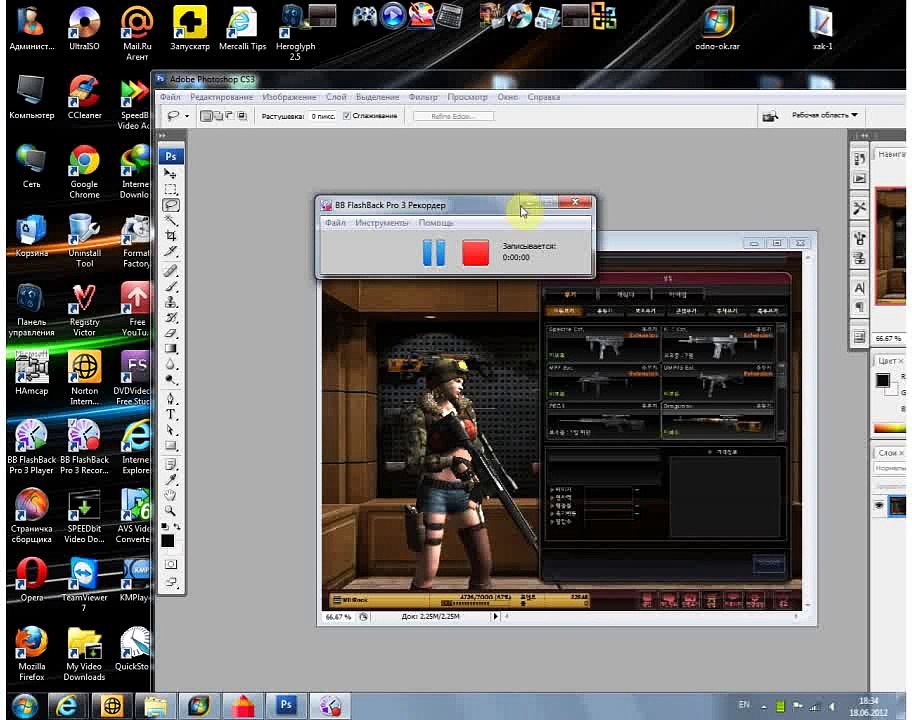Open Инструменты menu in FlashBack recorder
912x720 pixels.
click(x=381, y=223)
